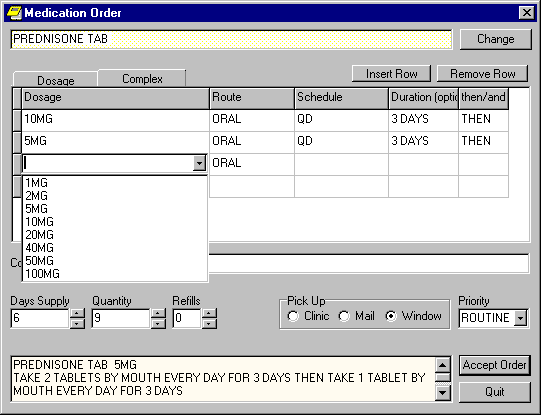Decrease Quantity with the down spinner

[158, 324]
